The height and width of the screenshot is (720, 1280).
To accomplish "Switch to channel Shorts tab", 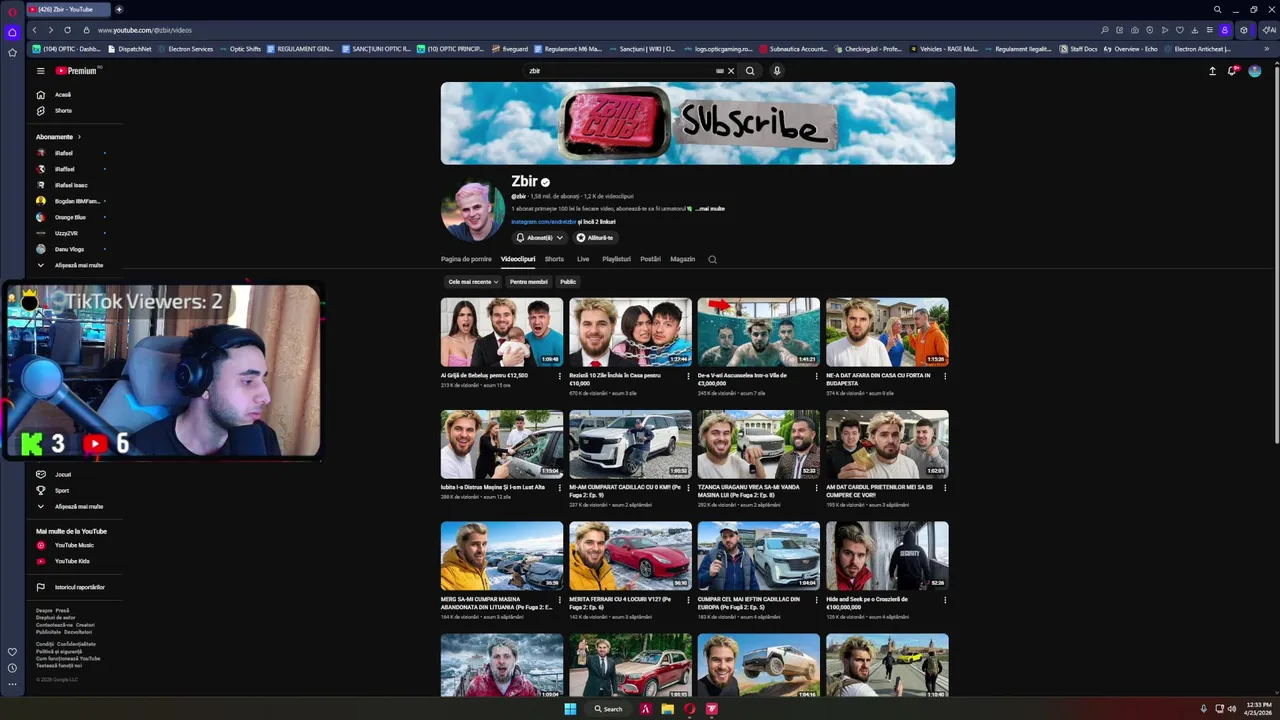I will click(x=554, y=259).
